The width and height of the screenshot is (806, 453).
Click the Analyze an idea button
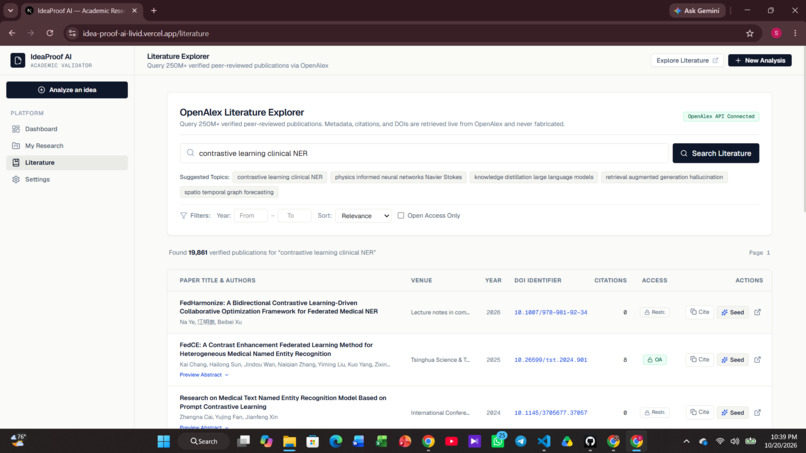[x=67, y=90]
